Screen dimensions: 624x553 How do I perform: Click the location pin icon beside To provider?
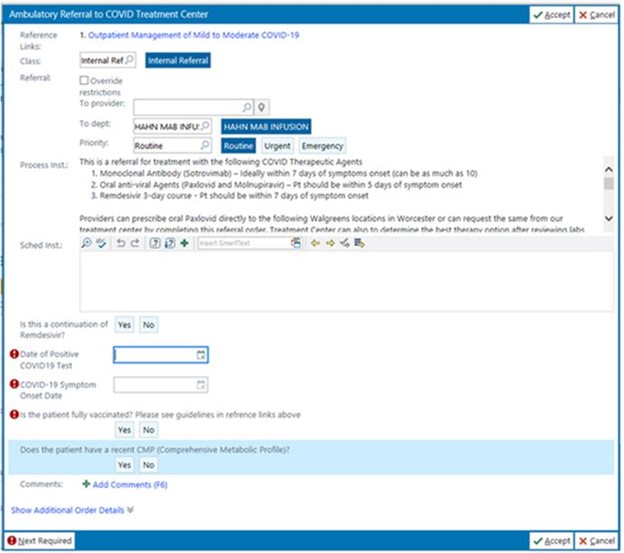tap(262, 106)
